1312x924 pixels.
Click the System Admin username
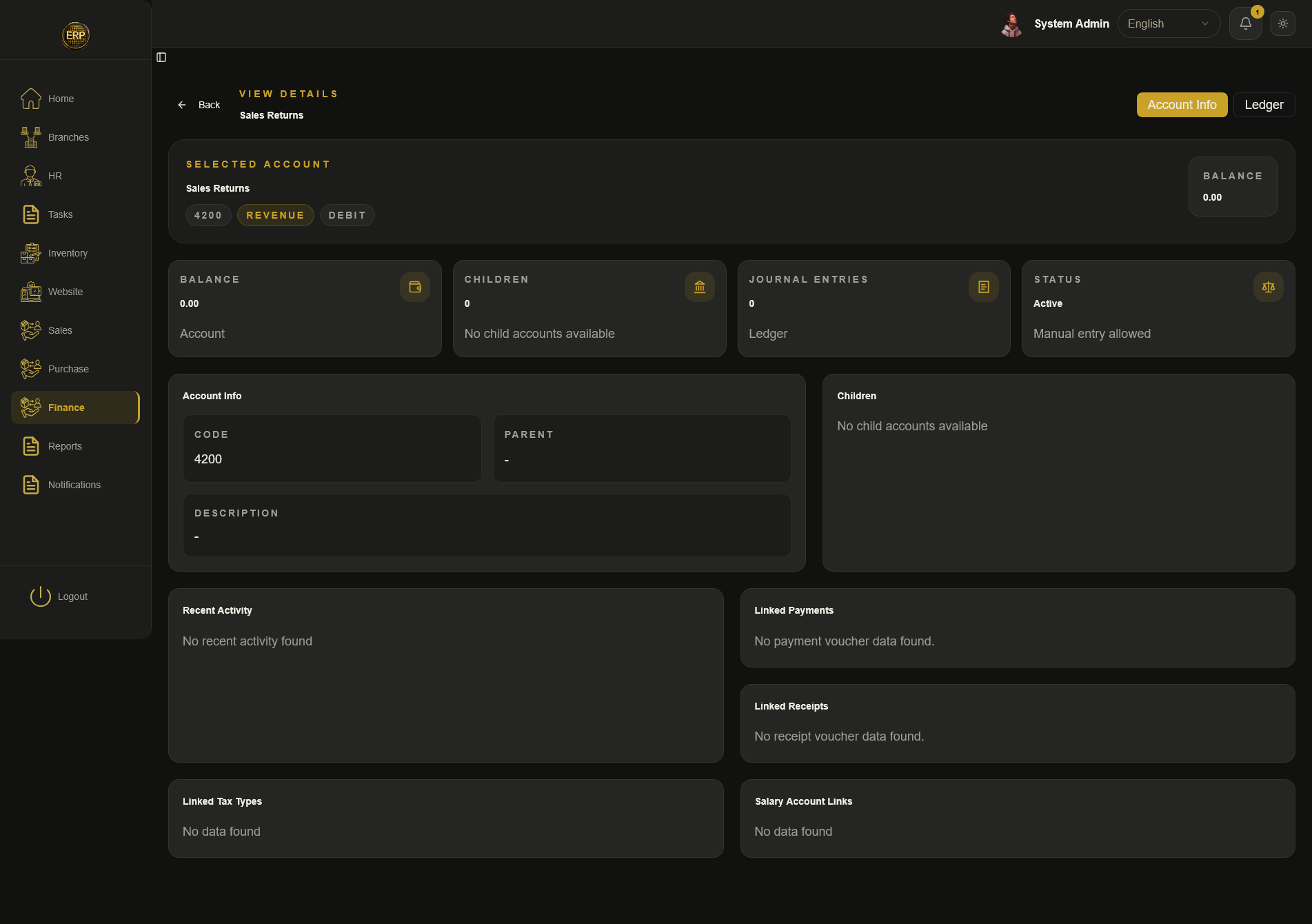pyautogui.click(x=1071, y=23)
